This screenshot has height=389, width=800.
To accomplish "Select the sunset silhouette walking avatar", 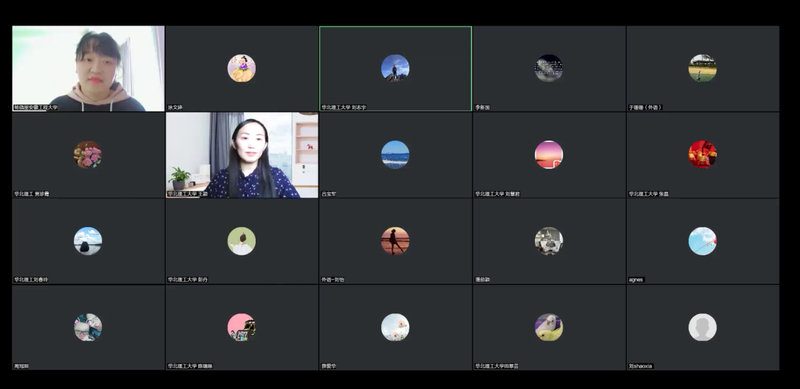I will tap(395, 241).
